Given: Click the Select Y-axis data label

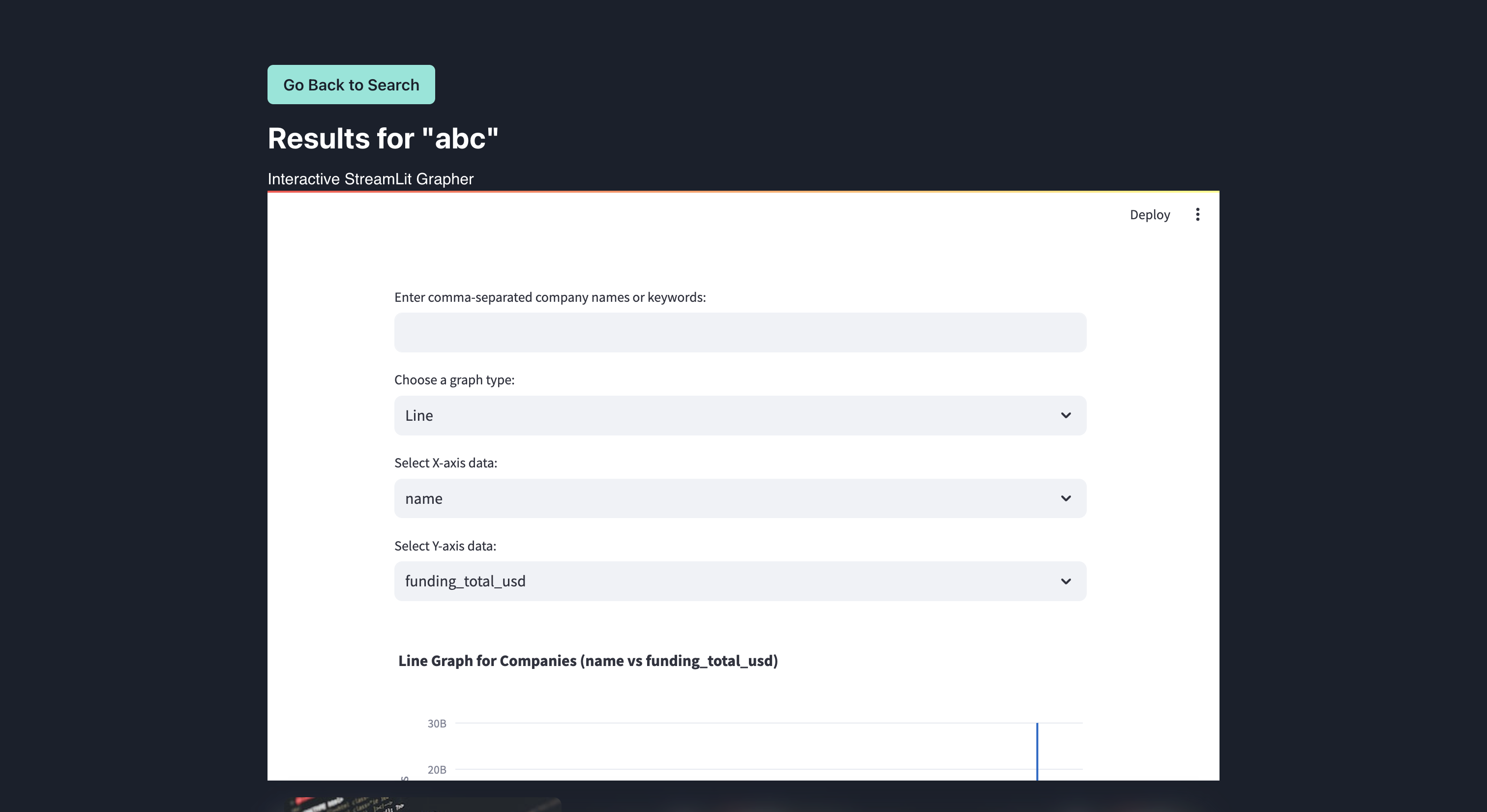Looking at the screenshot, I should click(445, 546).
